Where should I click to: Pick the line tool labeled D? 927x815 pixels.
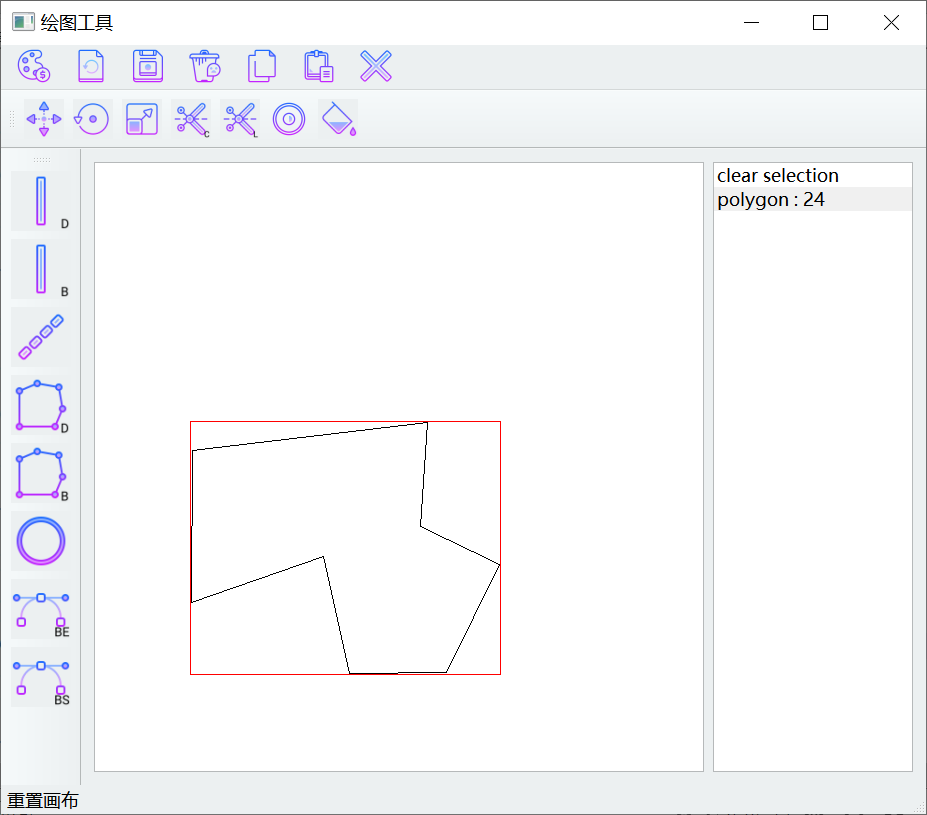coord(41,201)
